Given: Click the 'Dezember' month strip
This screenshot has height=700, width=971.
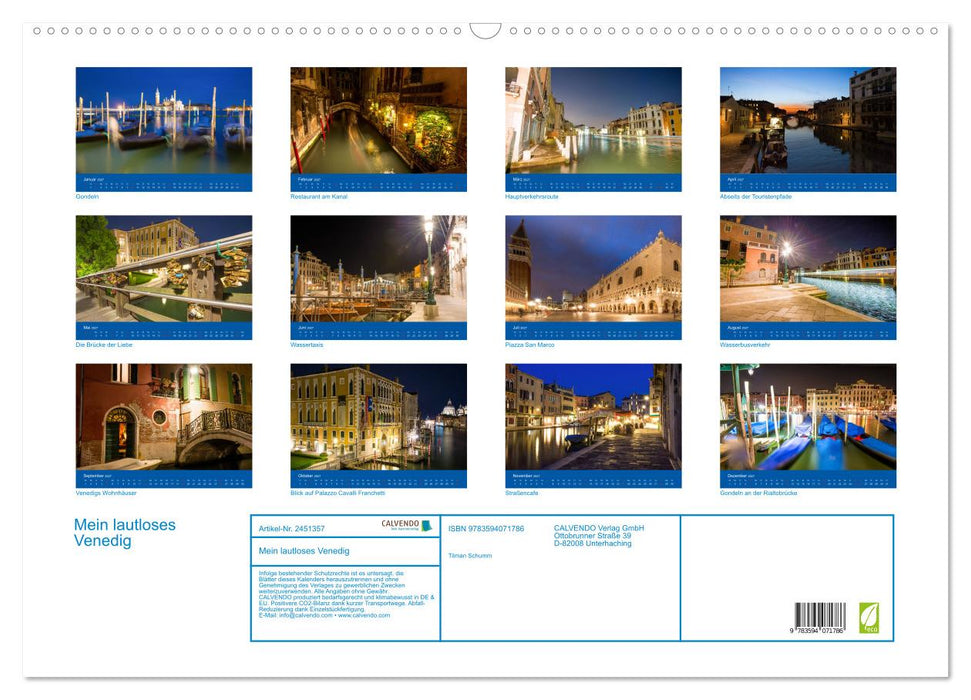Looking at the screenshot, I should coord(808,479).
